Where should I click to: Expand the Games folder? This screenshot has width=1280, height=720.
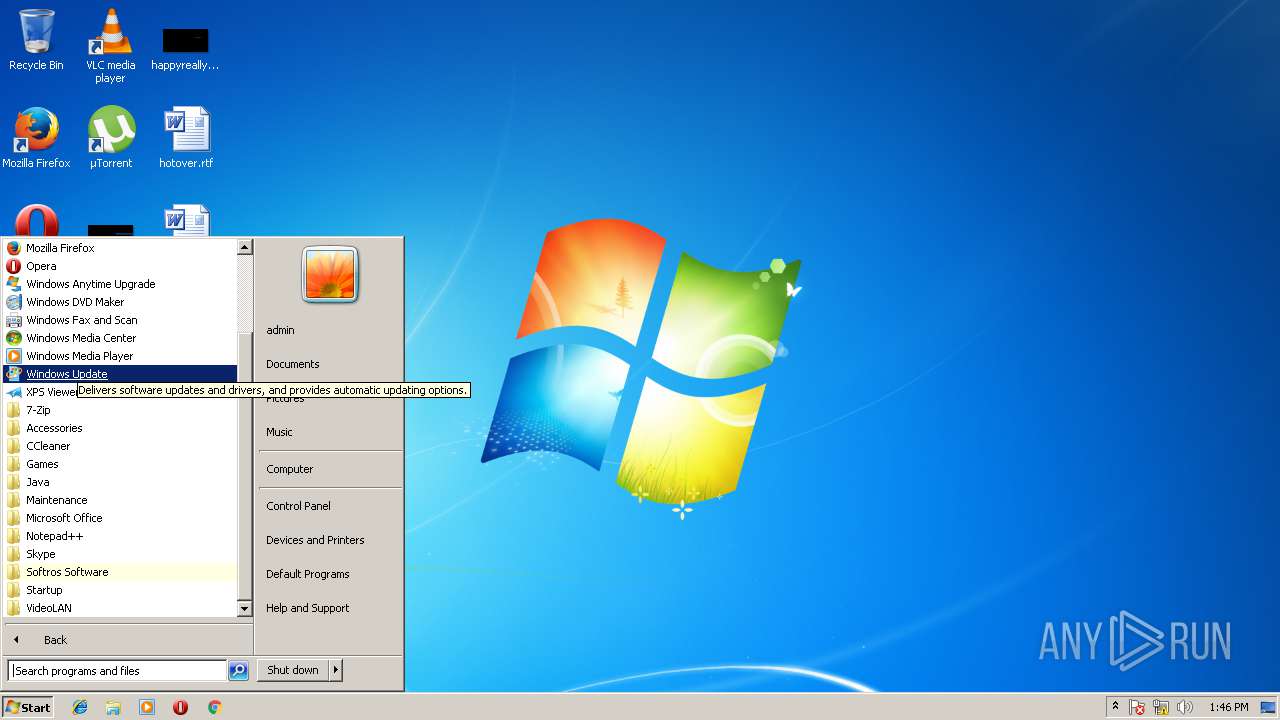tap(120, 464)
